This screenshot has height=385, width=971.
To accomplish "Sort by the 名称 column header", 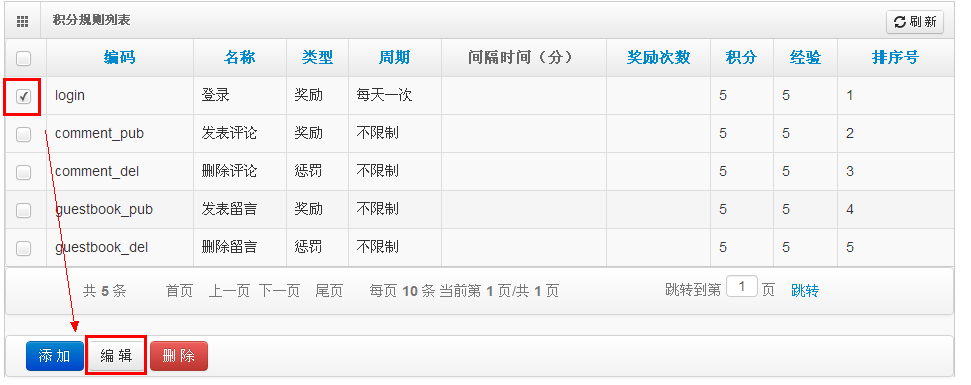I will (x=240, y=58).
